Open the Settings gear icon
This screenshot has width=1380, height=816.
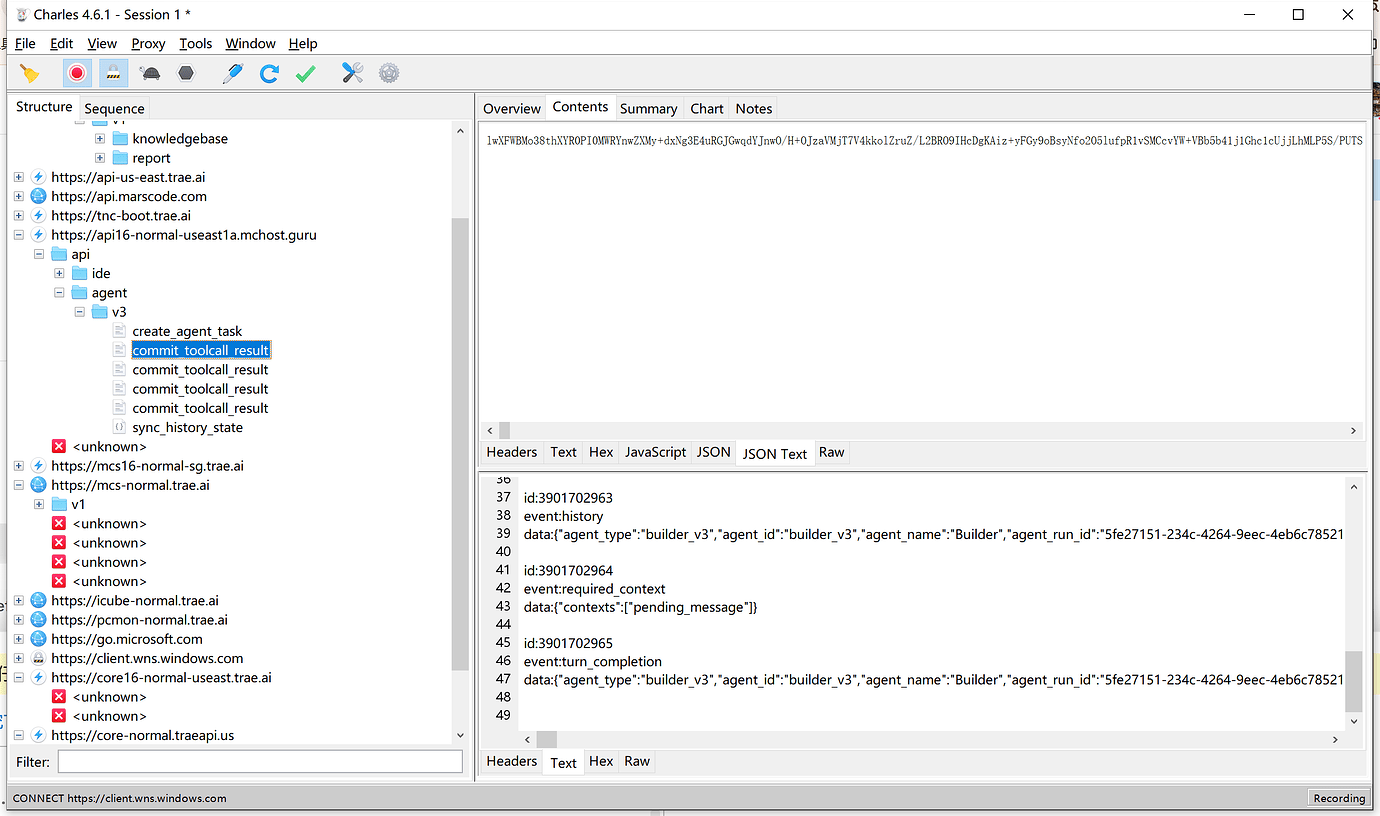[x=389, y=73]
